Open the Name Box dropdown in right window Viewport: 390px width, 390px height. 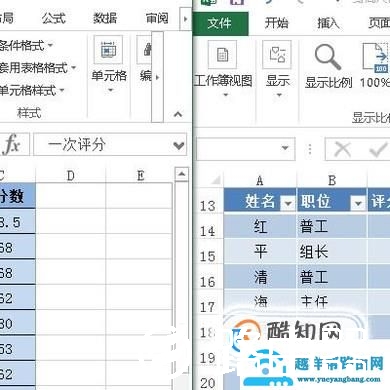[285, 148]
